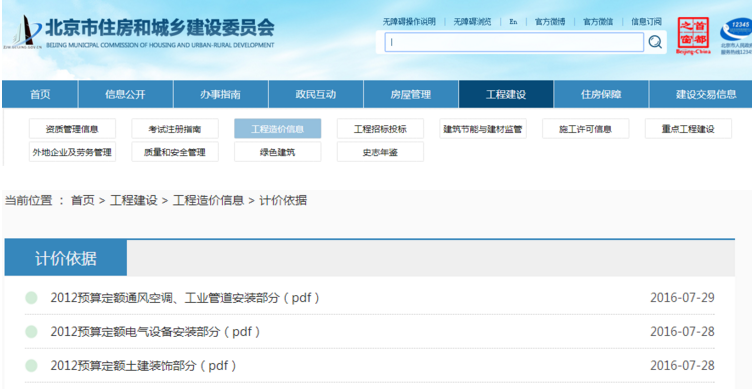Open the 12345 hotline icon
Image resolution: width=752 pixels, height=389 pixels.
736,35
